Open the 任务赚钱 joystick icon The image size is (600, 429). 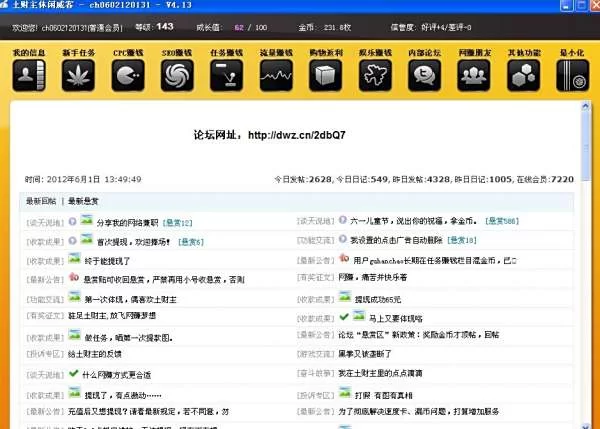(x=225, y=73)
